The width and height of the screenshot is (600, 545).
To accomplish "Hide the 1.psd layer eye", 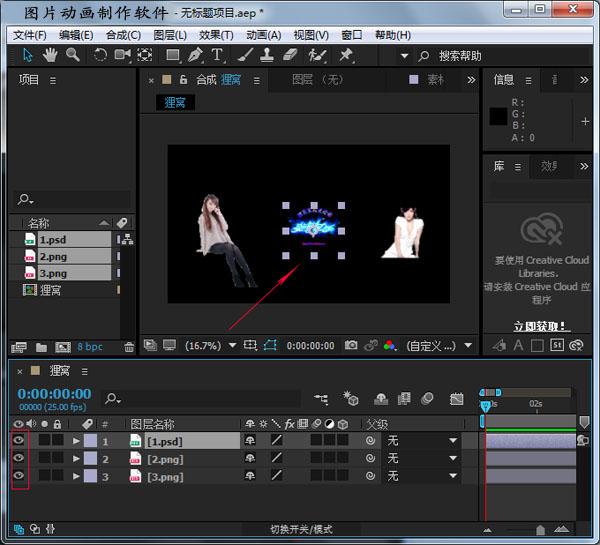I will [18, 441].
